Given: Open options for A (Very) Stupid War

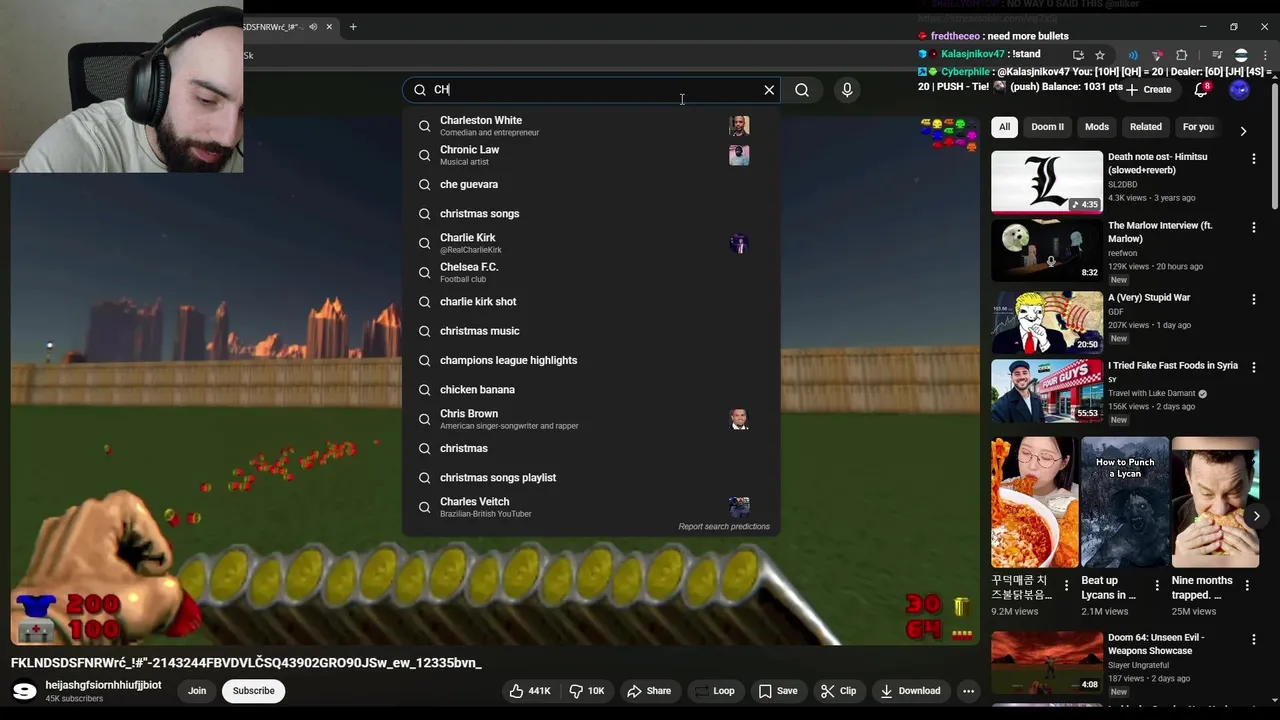Looking at the screenshot, I should pos(1253,299).
